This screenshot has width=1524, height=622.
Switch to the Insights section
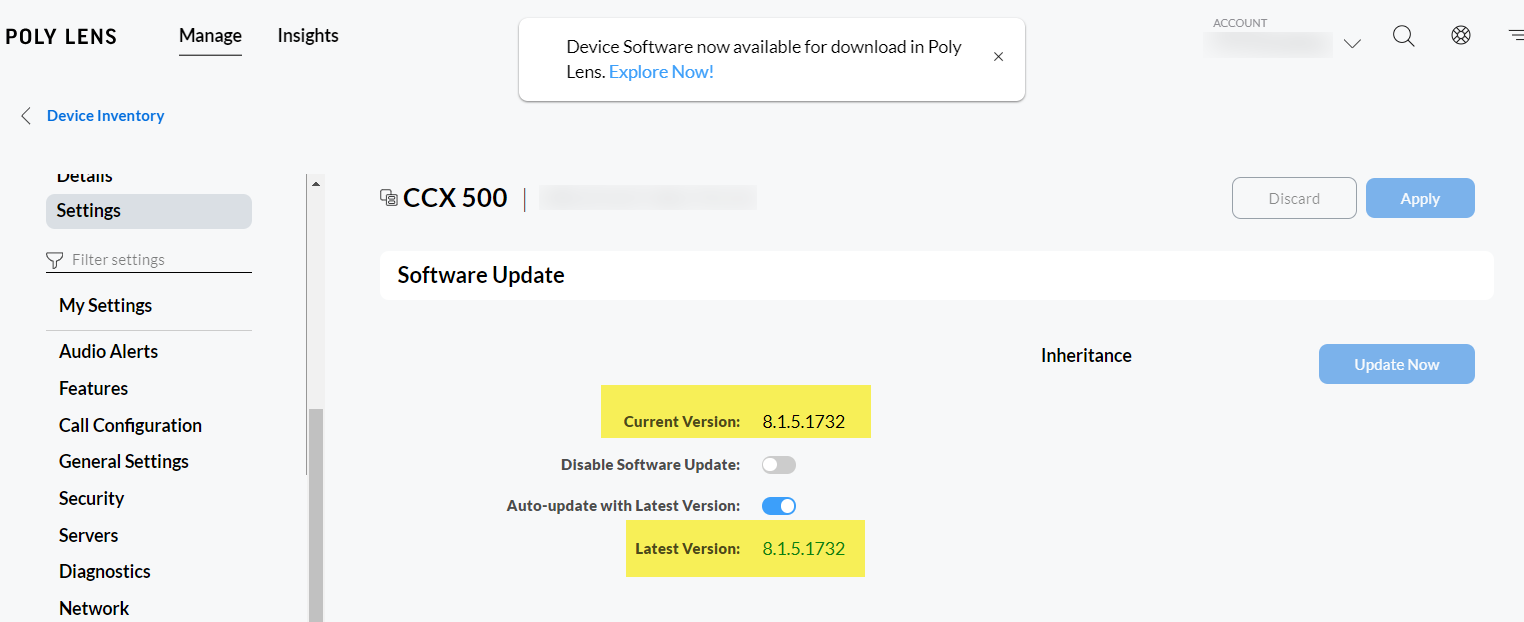click(x=307, y=35)
